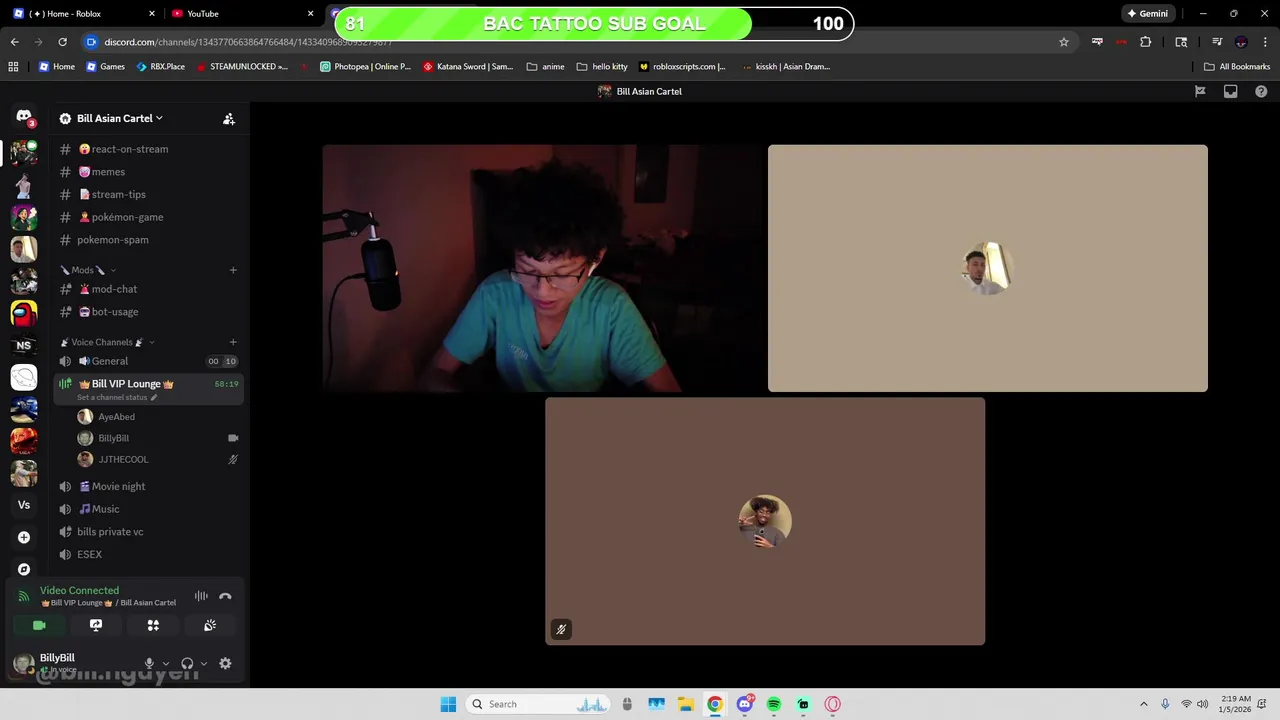Open the NS server icon
The image size is (1280, 720).
click(x=24, y=345)
